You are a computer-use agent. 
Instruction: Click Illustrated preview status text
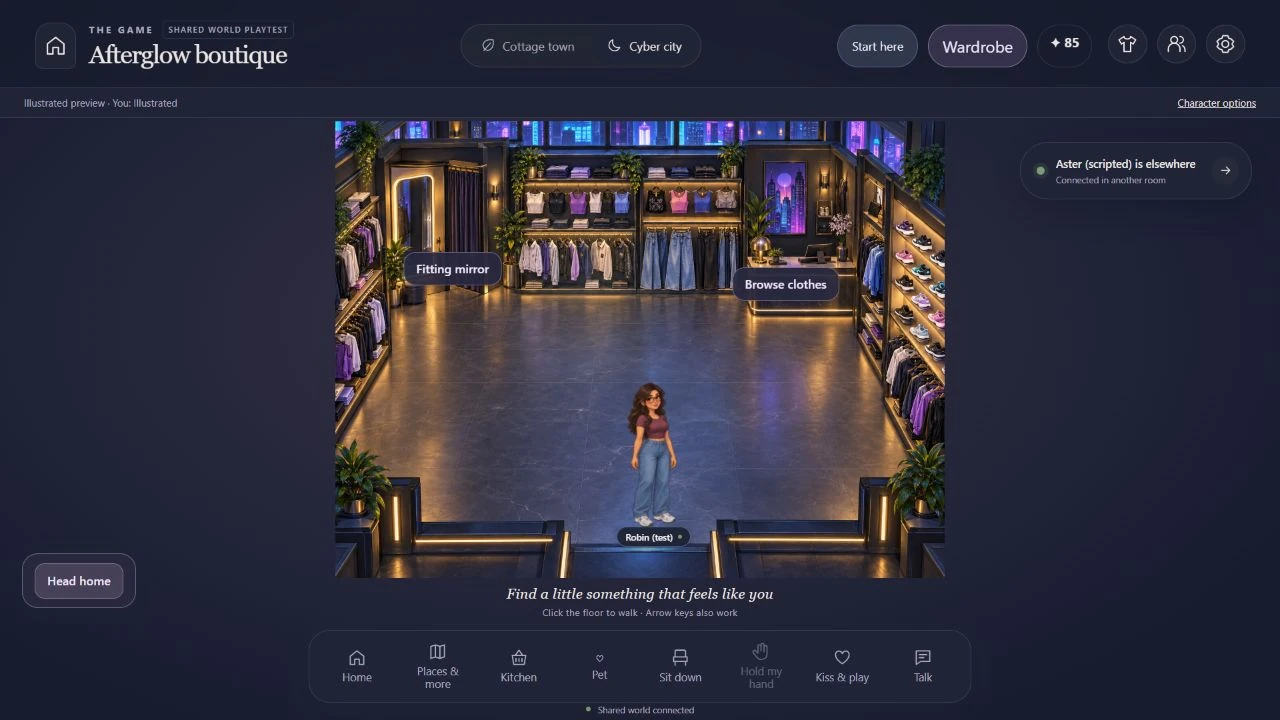(x=100, y=103)
